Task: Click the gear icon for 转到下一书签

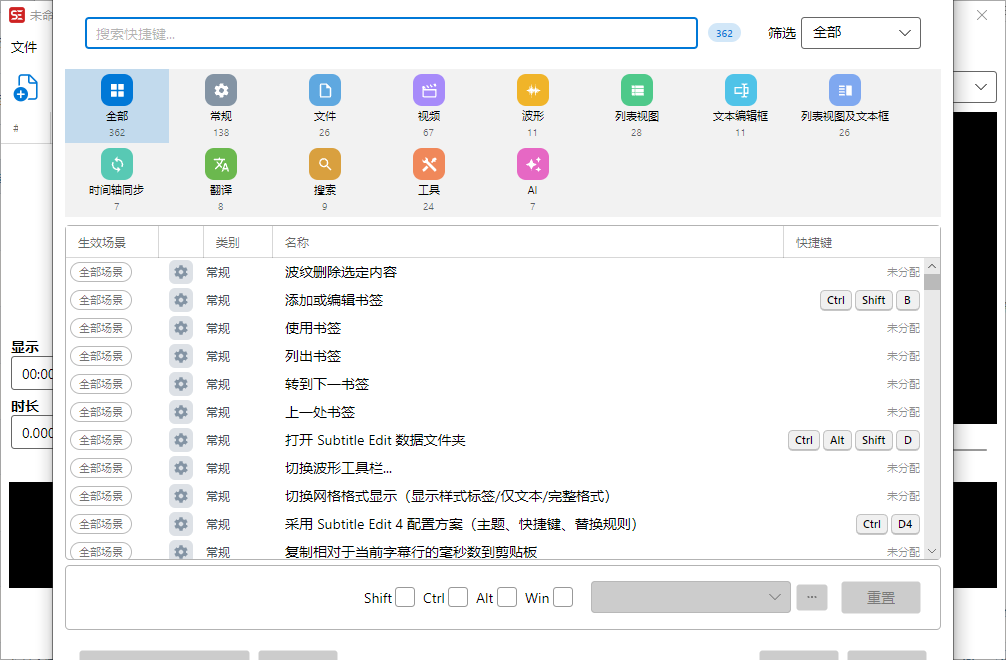Action: 181,384
